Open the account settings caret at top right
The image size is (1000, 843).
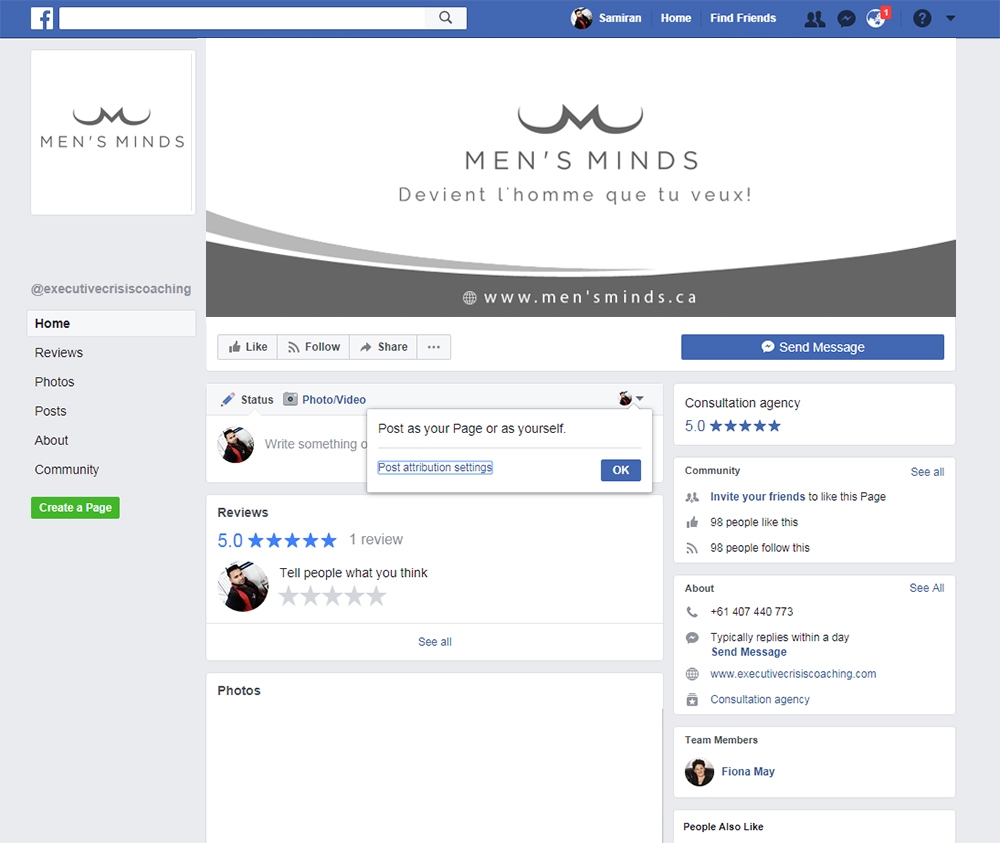coord(950,18)
